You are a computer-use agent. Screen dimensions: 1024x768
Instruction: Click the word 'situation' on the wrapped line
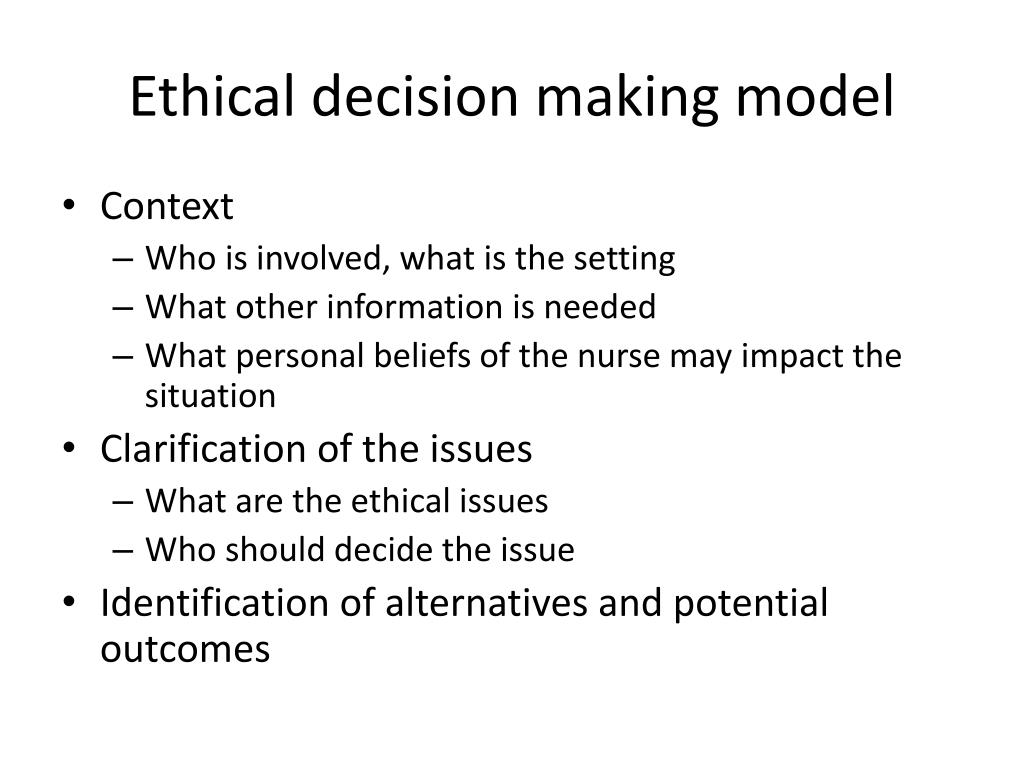[x=210, y=396]
